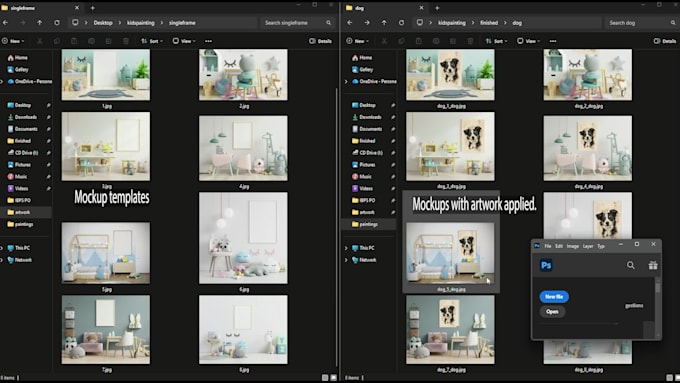Click the PC icon in dog address bar
Viewport: 680px width, 383px height.
419,23
